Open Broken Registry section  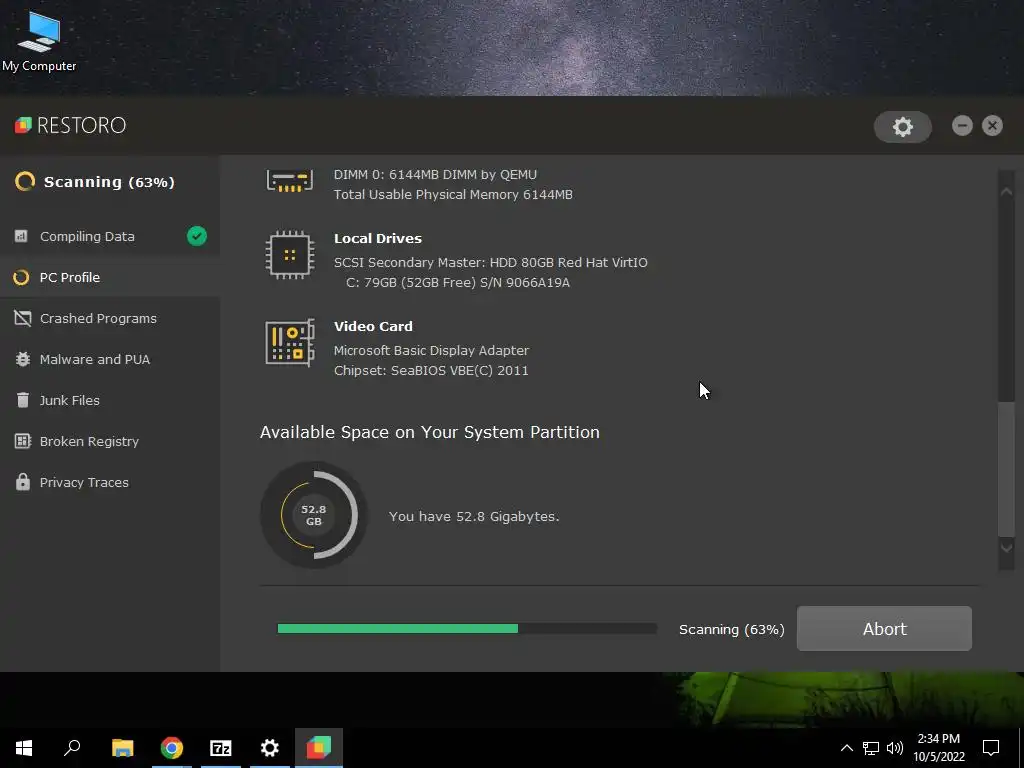[x=110, y=441]
